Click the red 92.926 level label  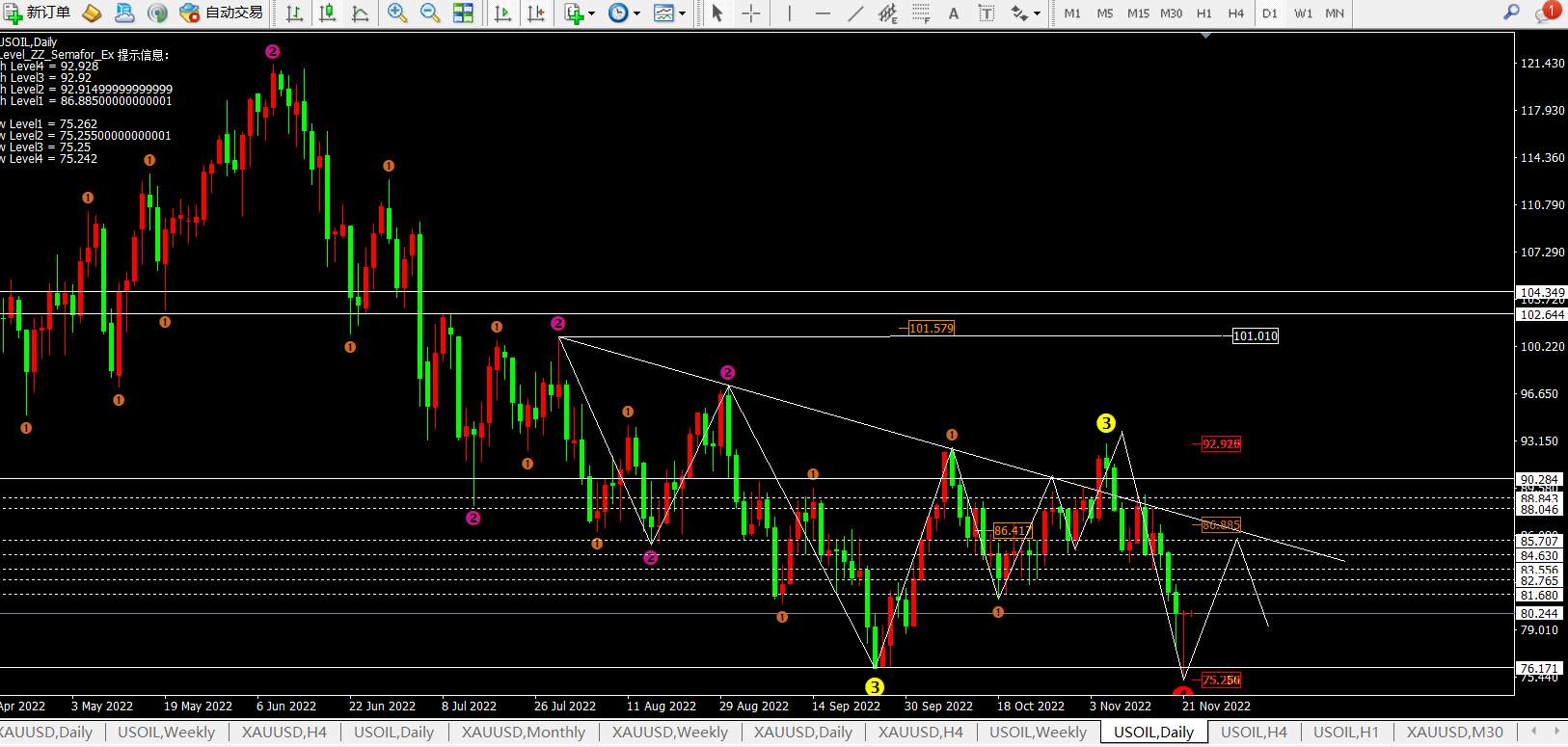pos(1221,443)
